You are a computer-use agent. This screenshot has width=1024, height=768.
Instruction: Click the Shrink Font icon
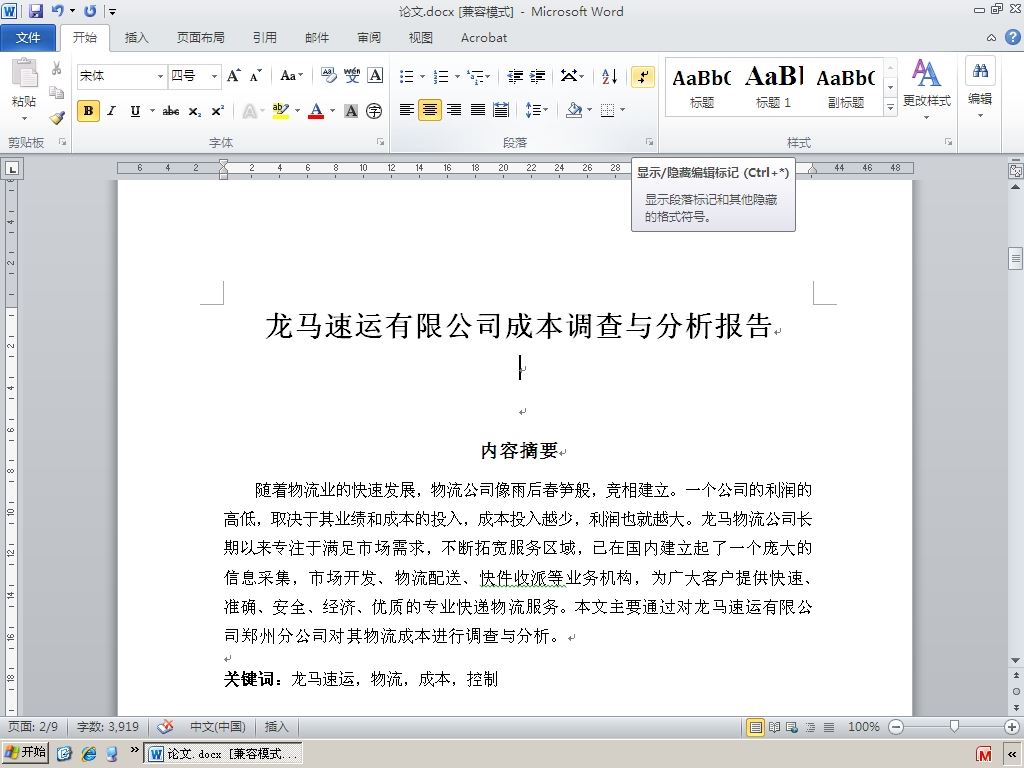(255, 76)
